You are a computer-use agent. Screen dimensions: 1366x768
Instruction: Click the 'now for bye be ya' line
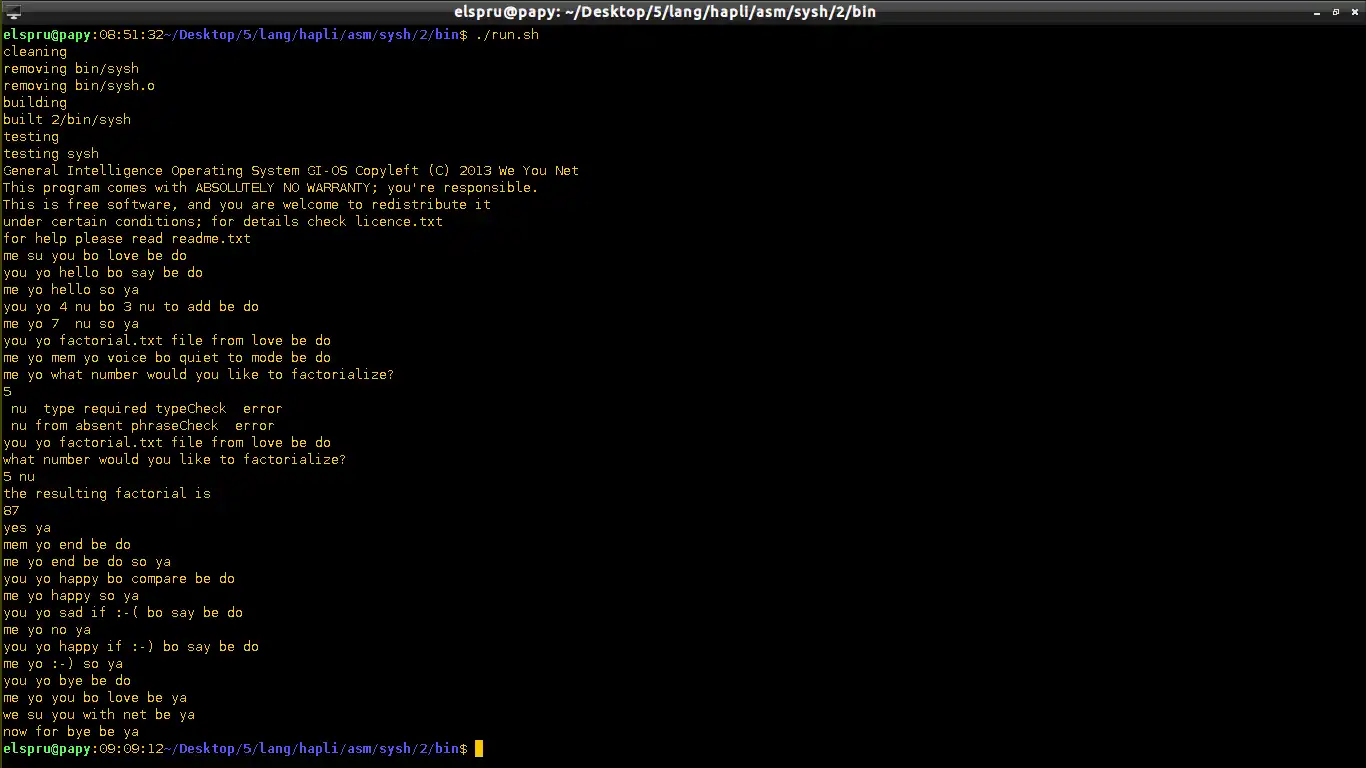[x=71, y=732]
